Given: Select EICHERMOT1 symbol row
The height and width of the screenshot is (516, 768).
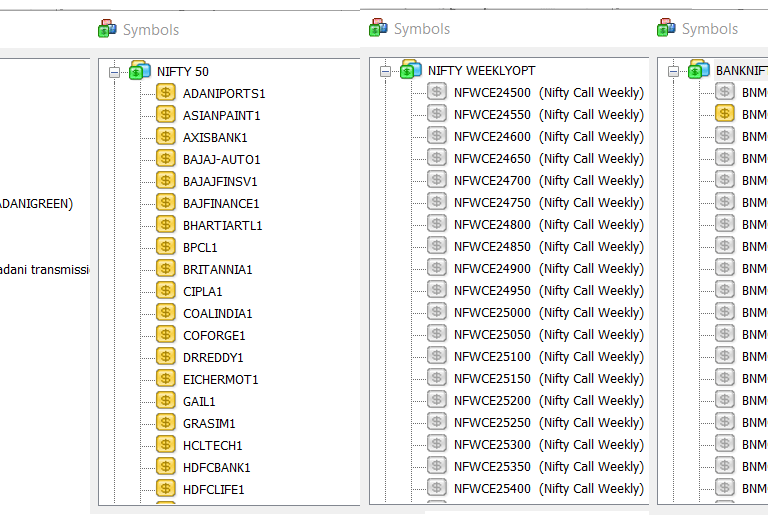Looking at the screenshot, I should 220,380.
